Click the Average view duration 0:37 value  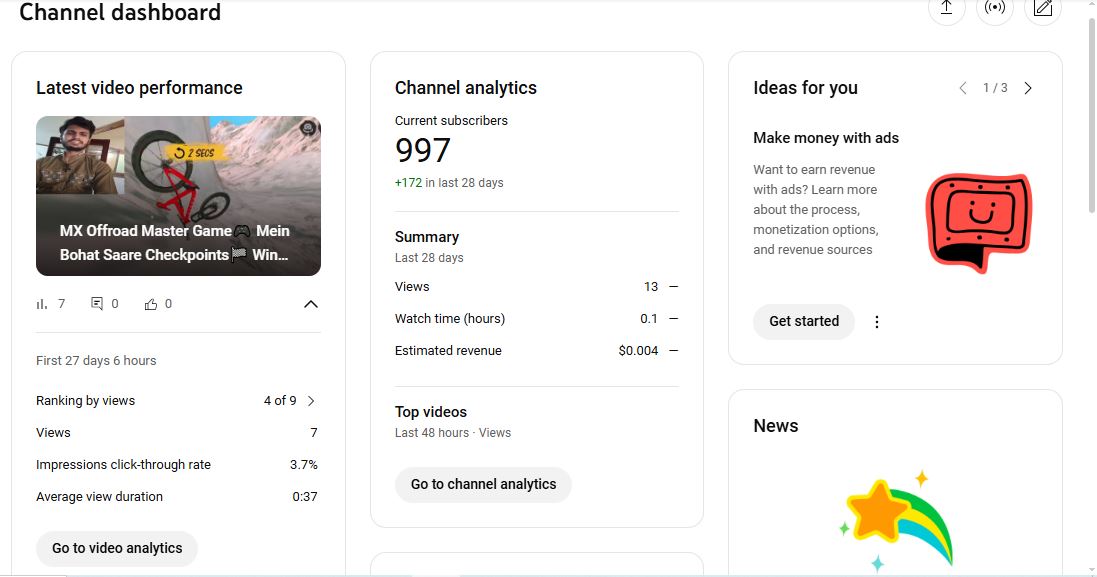(x=304, y=497)
